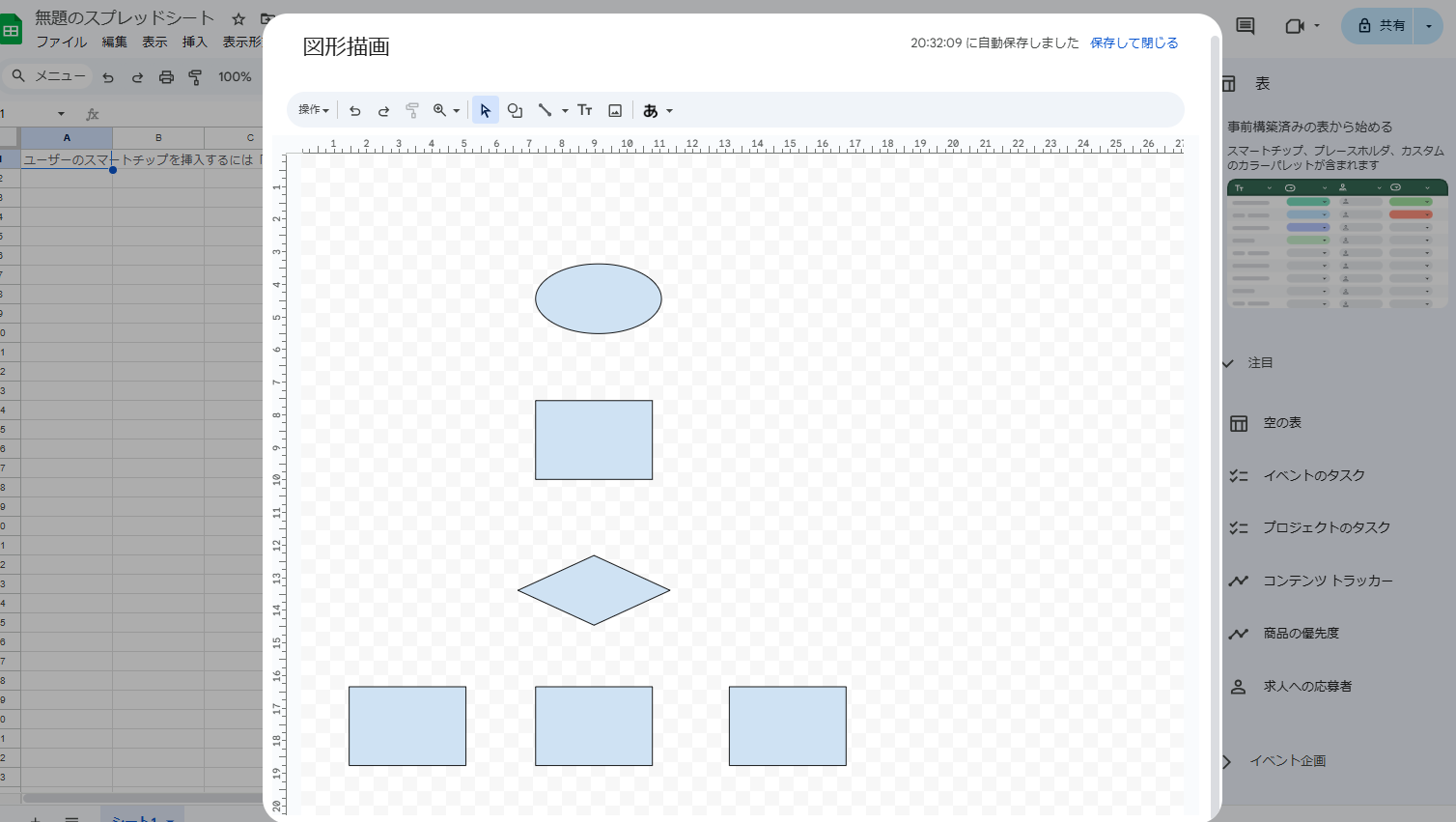The image size is (1456, 822).
Task: Click the Google Sheets home logo
Action: (x=11, y=29)
